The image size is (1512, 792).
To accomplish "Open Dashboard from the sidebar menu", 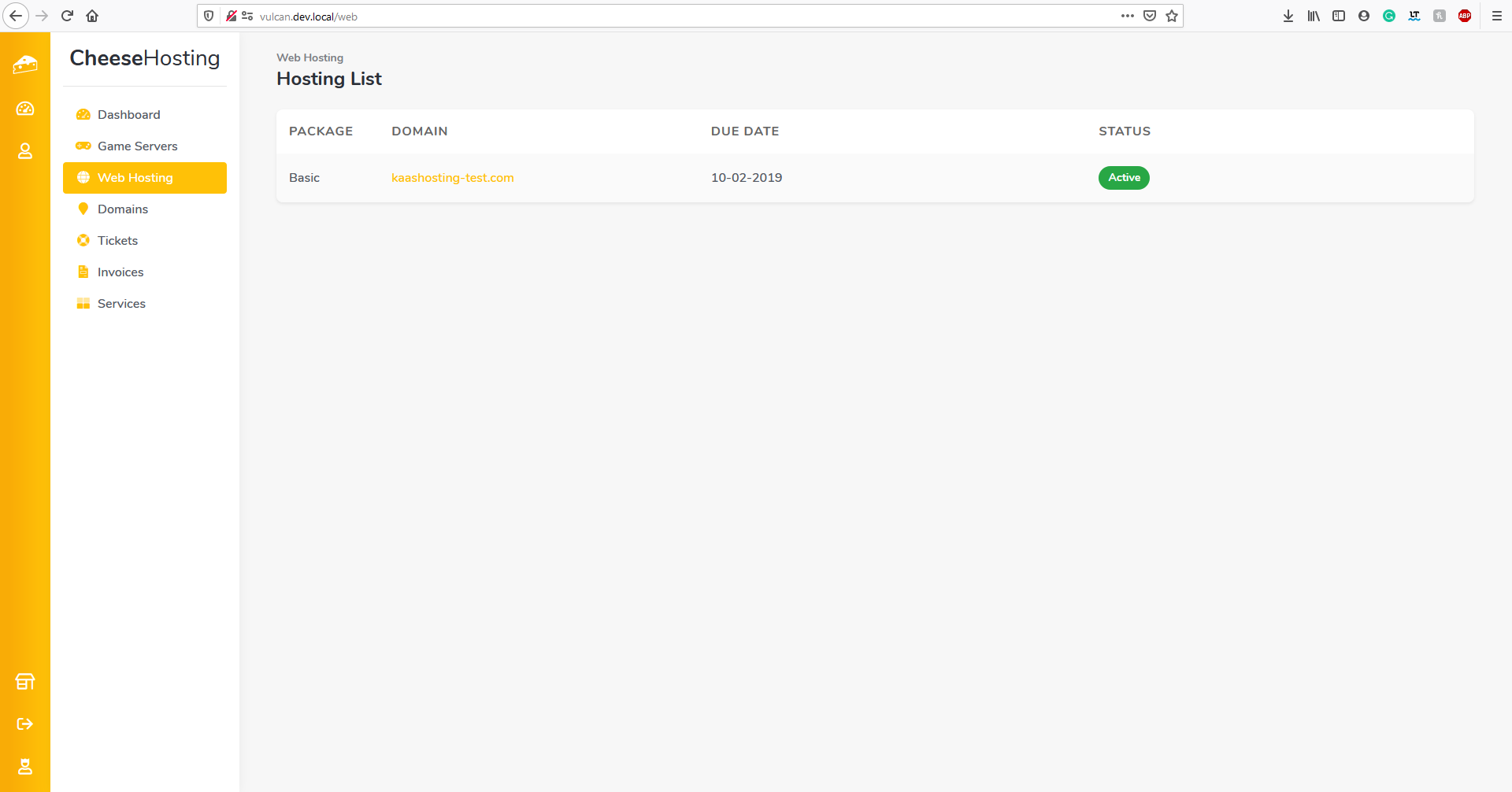I will (128, 115).
